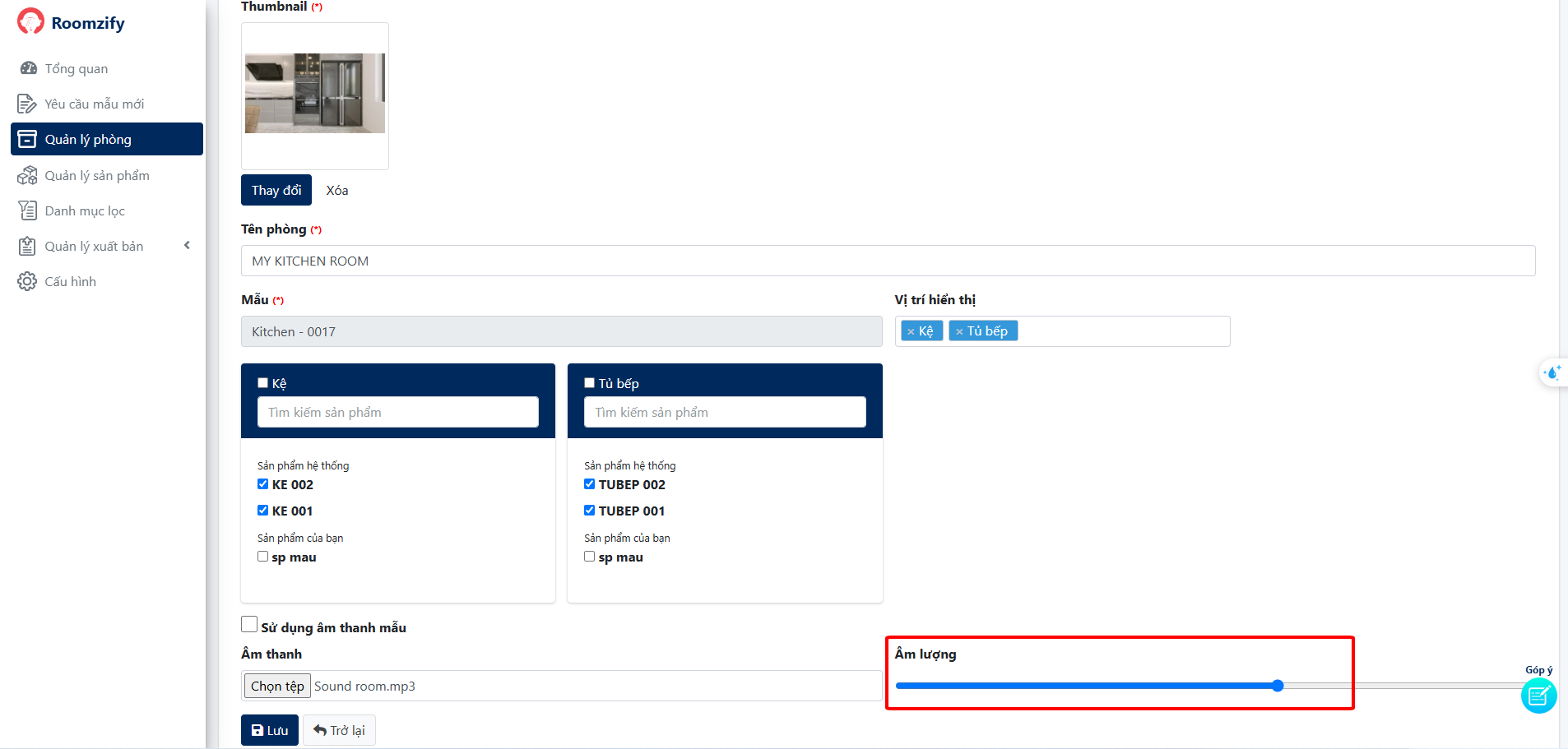Screen dimensions: 1568x749
Task: Click the Roomzify logo icon
Action: point(30,21)
